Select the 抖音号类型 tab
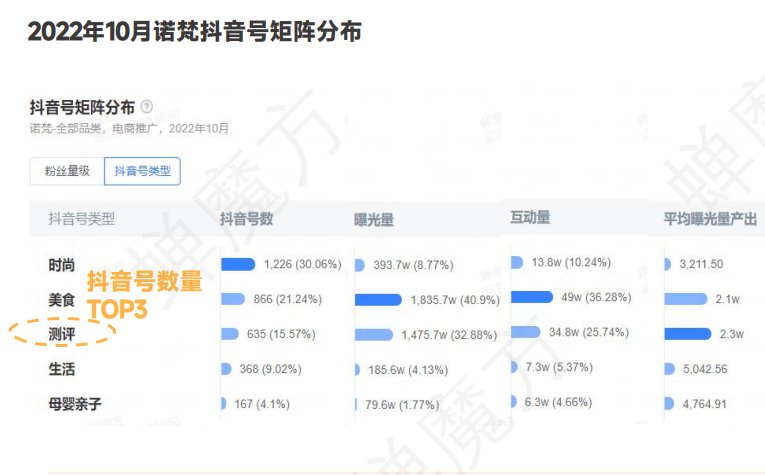Screen dimensions: 765x475 click(x=142, y=171)
